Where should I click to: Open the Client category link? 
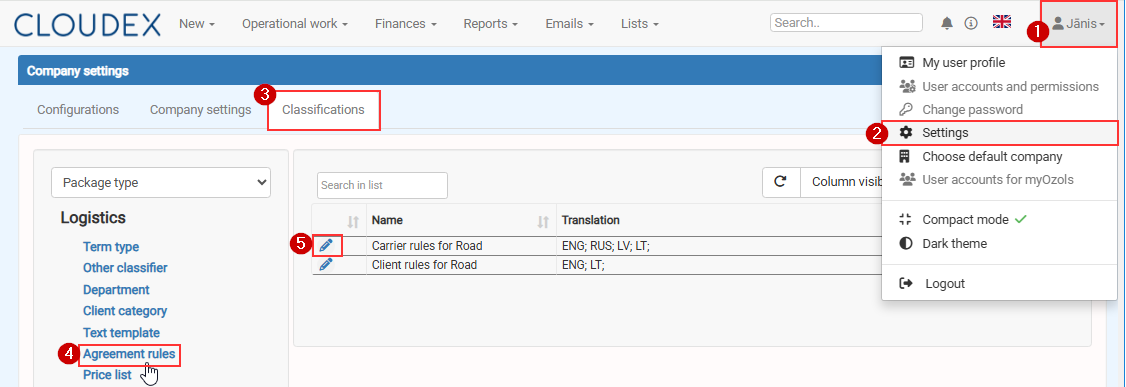125,311
